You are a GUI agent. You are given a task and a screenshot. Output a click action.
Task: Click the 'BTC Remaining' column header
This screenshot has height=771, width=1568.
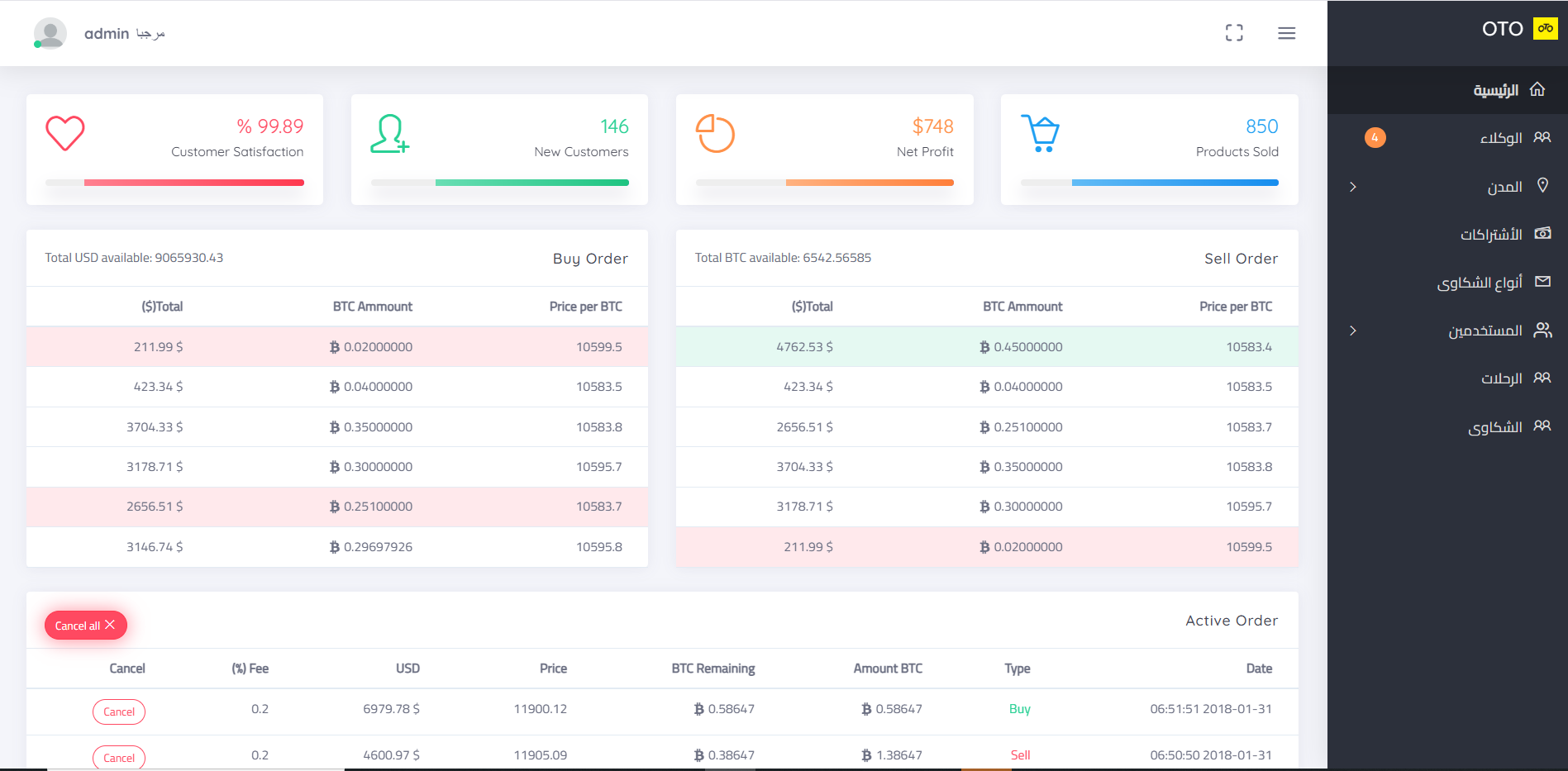(x=713, y=669)
